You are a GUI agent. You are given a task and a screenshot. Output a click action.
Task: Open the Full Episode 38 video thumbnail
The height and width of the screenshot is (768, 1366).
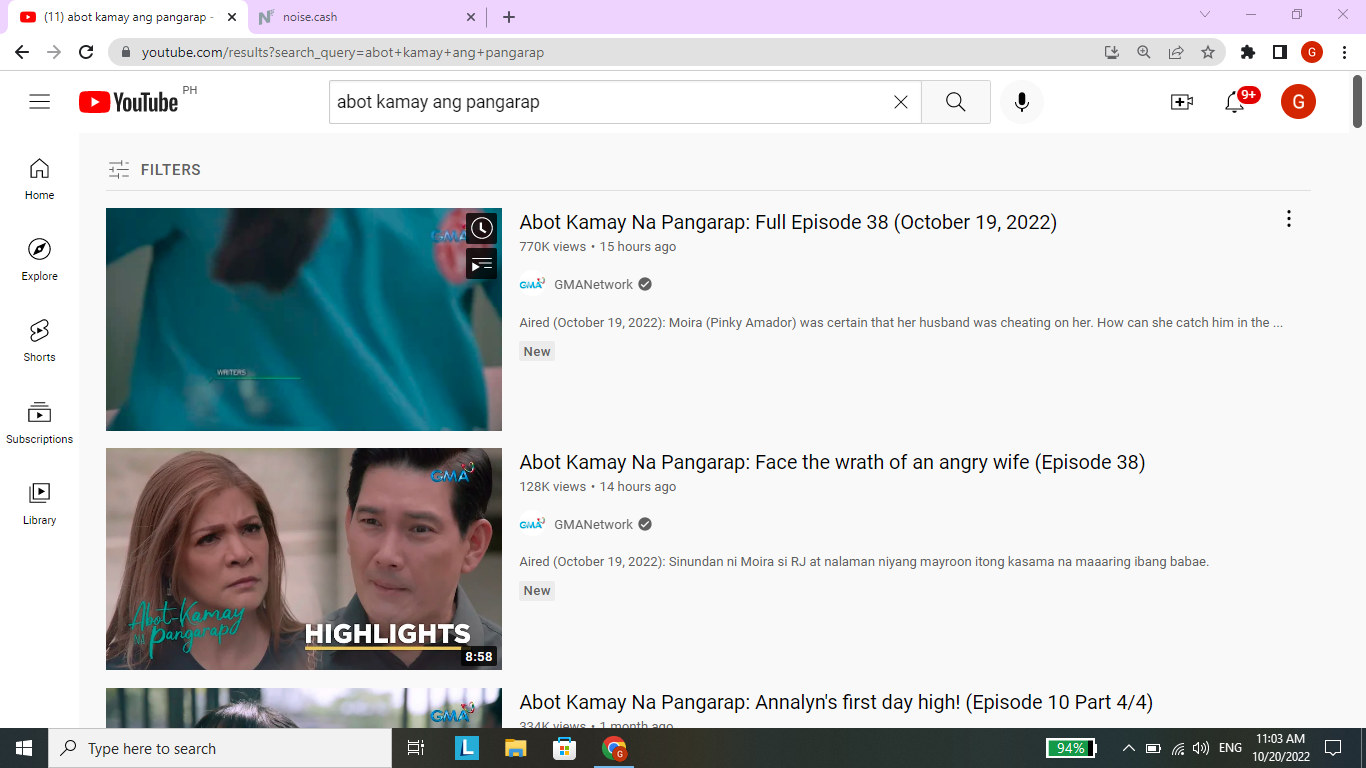point(304,319)
